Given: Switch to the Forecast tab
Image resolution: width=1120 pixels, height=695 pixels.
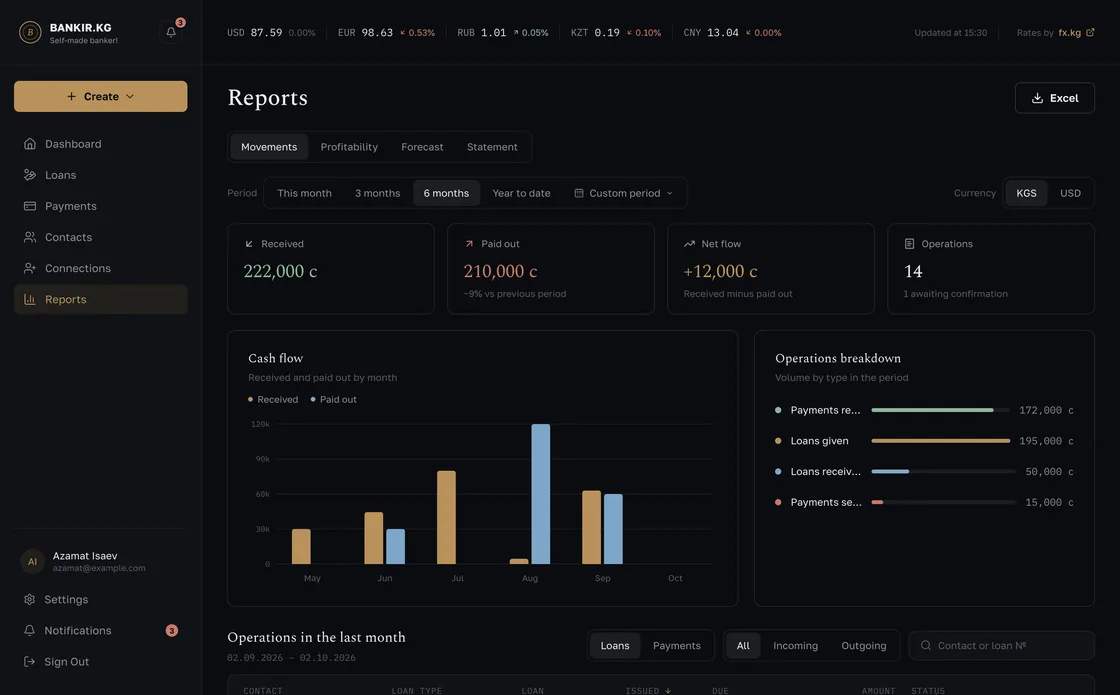Looking at the screenshot, I should pyautogui.click(x=422, y=146).
